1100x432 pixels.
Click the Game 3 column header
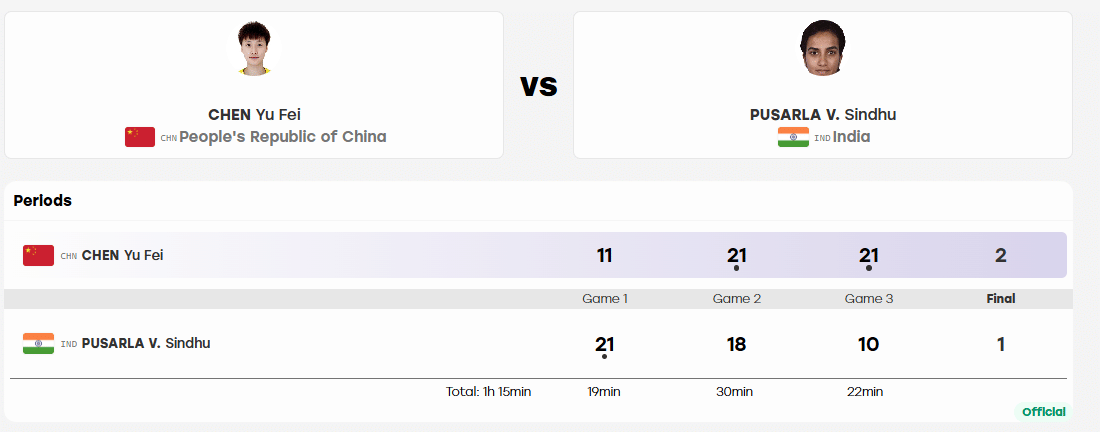(x=868, y=299)
